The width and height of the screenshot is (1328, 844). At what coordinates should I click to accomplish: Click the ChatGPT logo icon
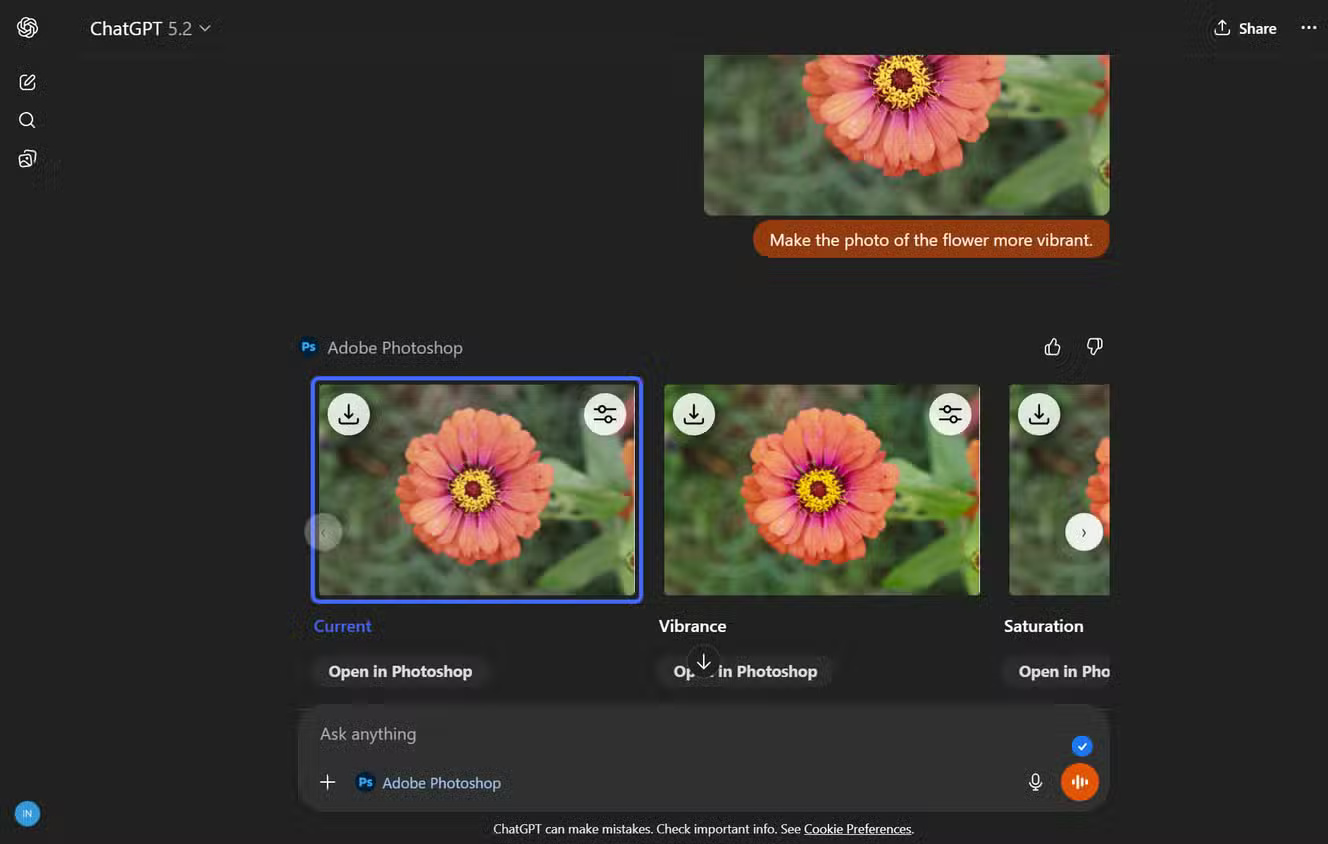tap(27, 28)
